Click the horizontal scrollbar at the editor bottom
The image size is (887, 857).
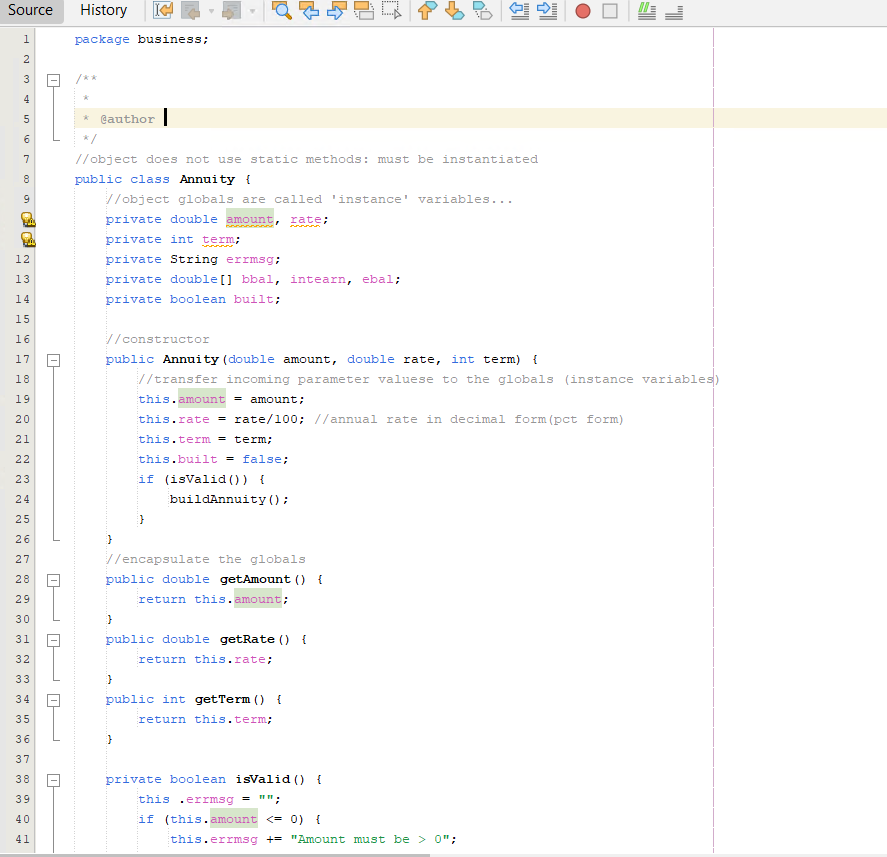coord(215,855)
